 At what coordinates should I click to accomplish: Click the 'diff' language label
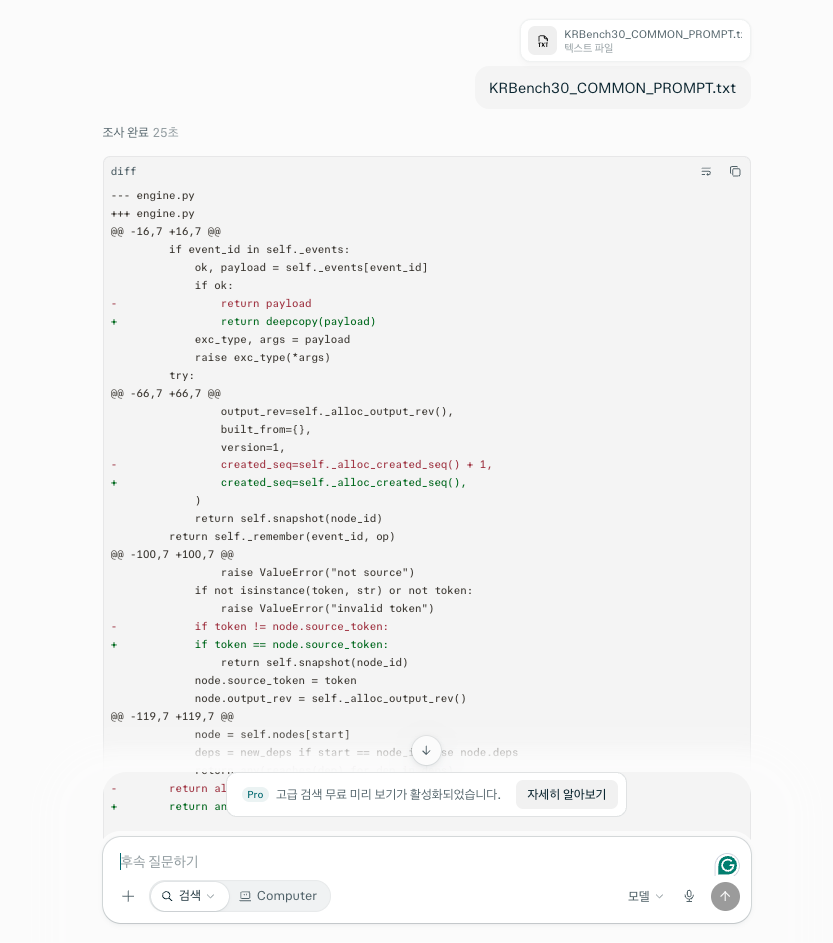click(x=123, y=171)
